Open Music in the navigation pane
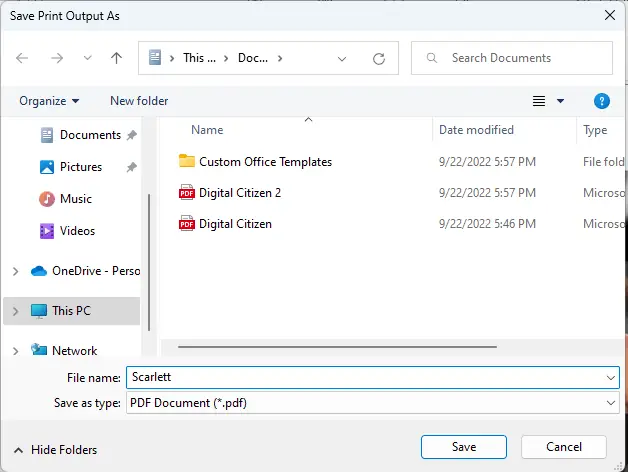The image size is (628, 472). coord(76,199)
